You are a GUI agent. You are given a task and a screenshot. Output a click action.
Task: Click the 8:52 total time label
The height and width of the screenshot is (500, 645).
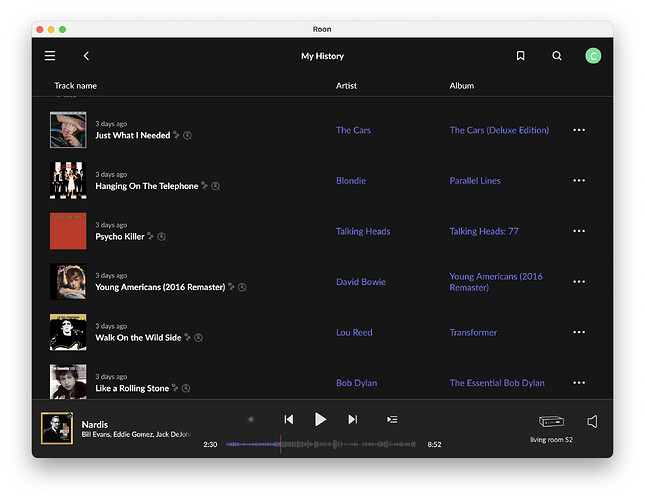(434, 444)
